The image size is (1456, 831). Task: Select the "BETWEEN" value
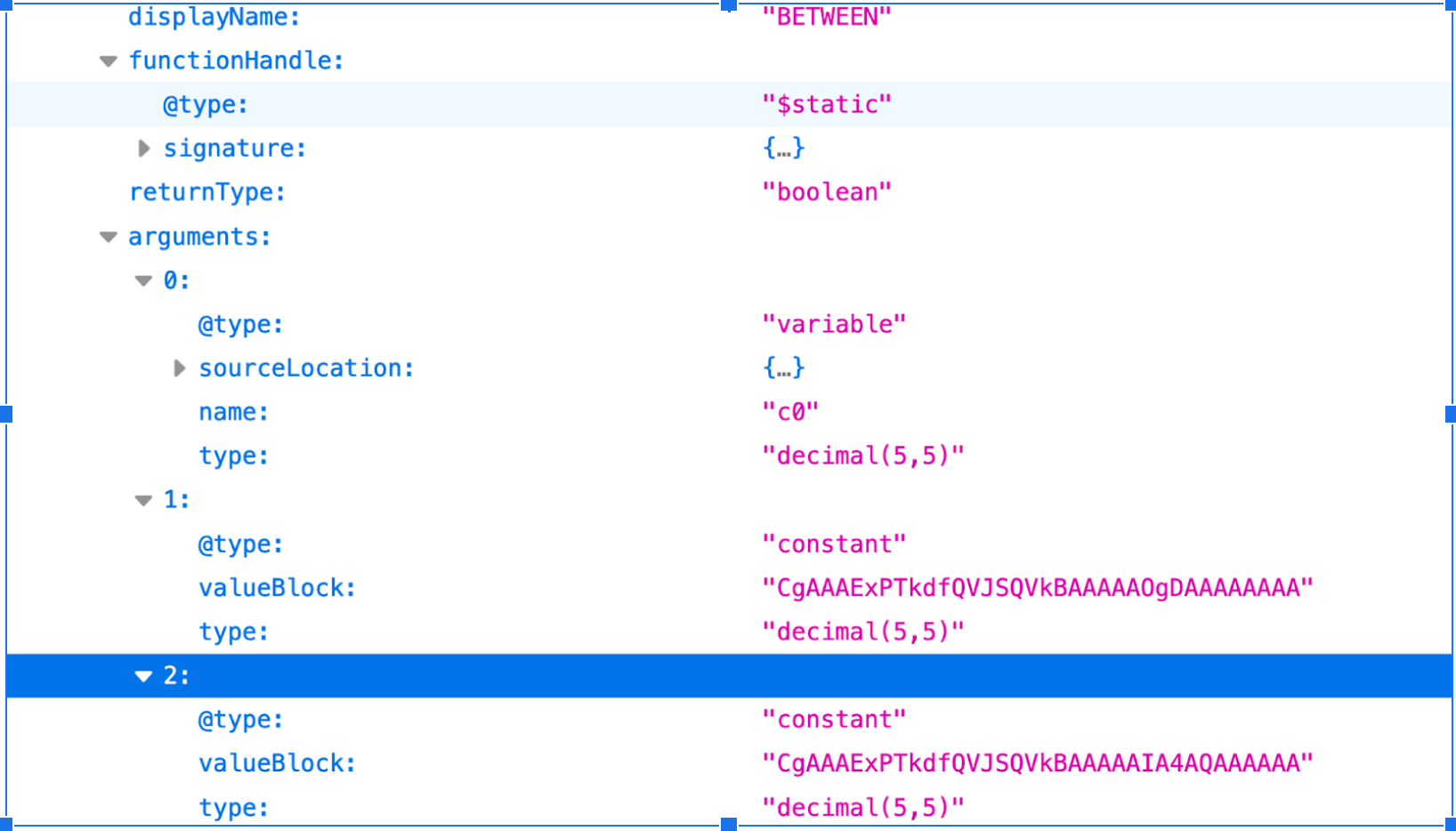coord(827,17)
